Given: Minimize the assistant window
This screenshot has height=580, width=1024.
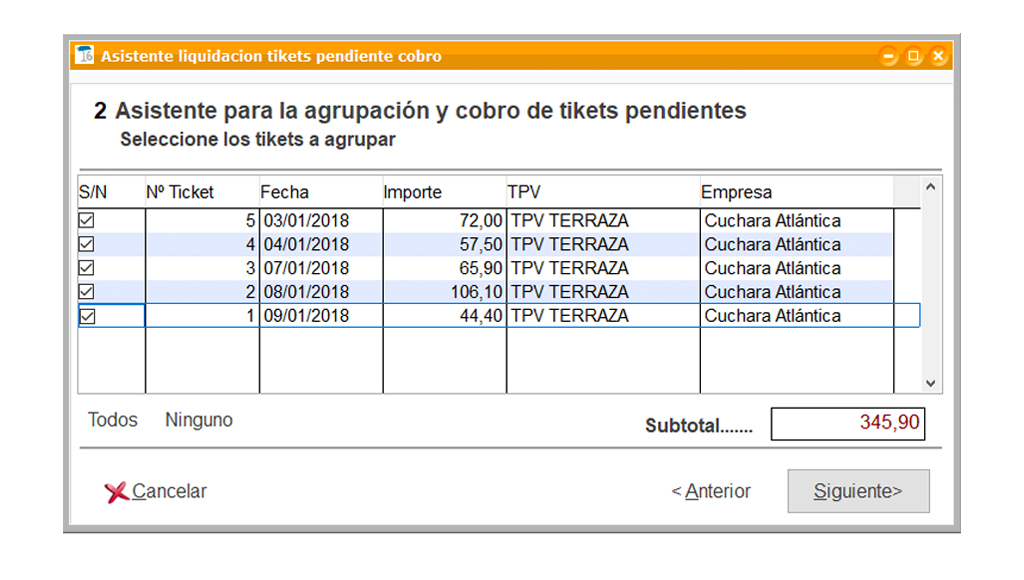Looking at the screenshot, I should [888, 56].
